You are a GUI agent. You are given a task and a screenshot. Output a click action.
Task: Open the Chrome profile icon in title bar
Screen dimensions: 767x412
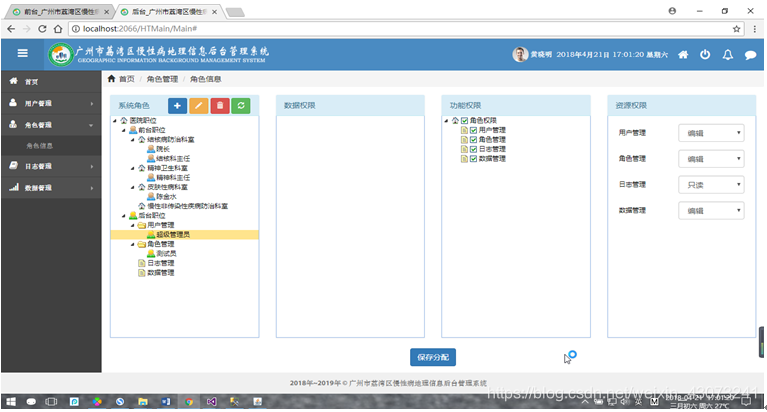[672, 11]
